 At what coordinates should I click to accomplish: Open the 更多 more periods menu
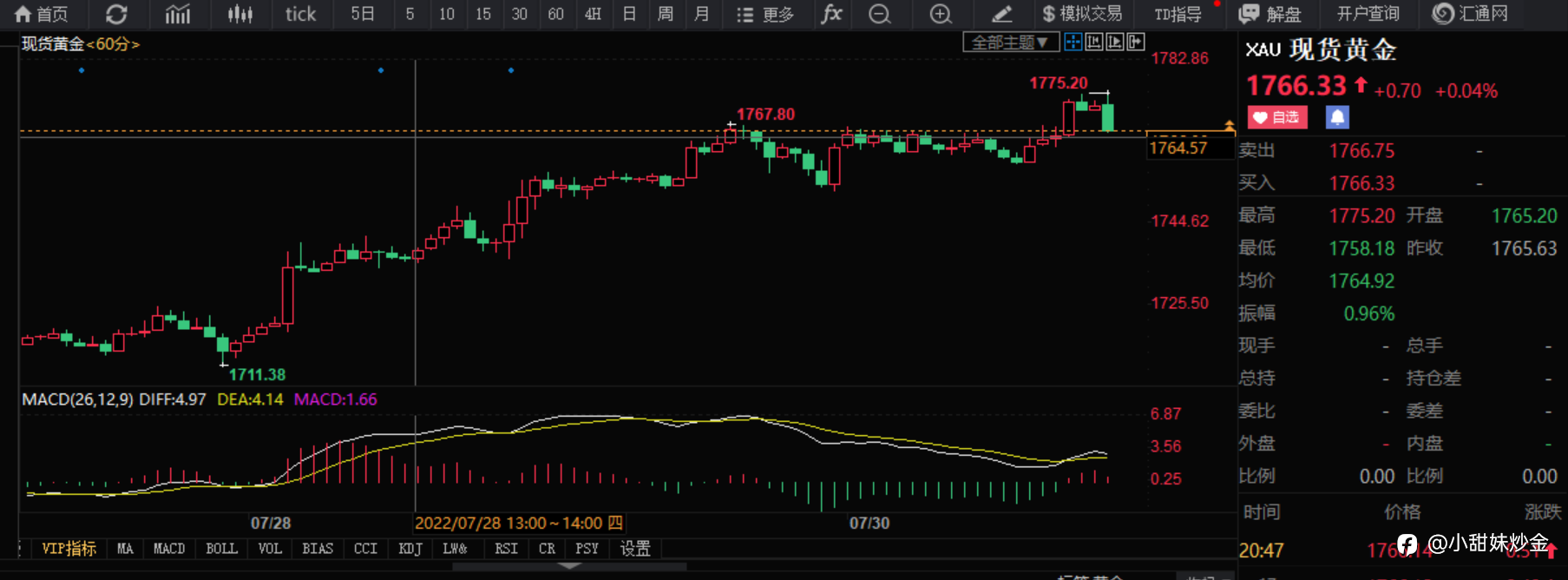(x=764, y=14)
